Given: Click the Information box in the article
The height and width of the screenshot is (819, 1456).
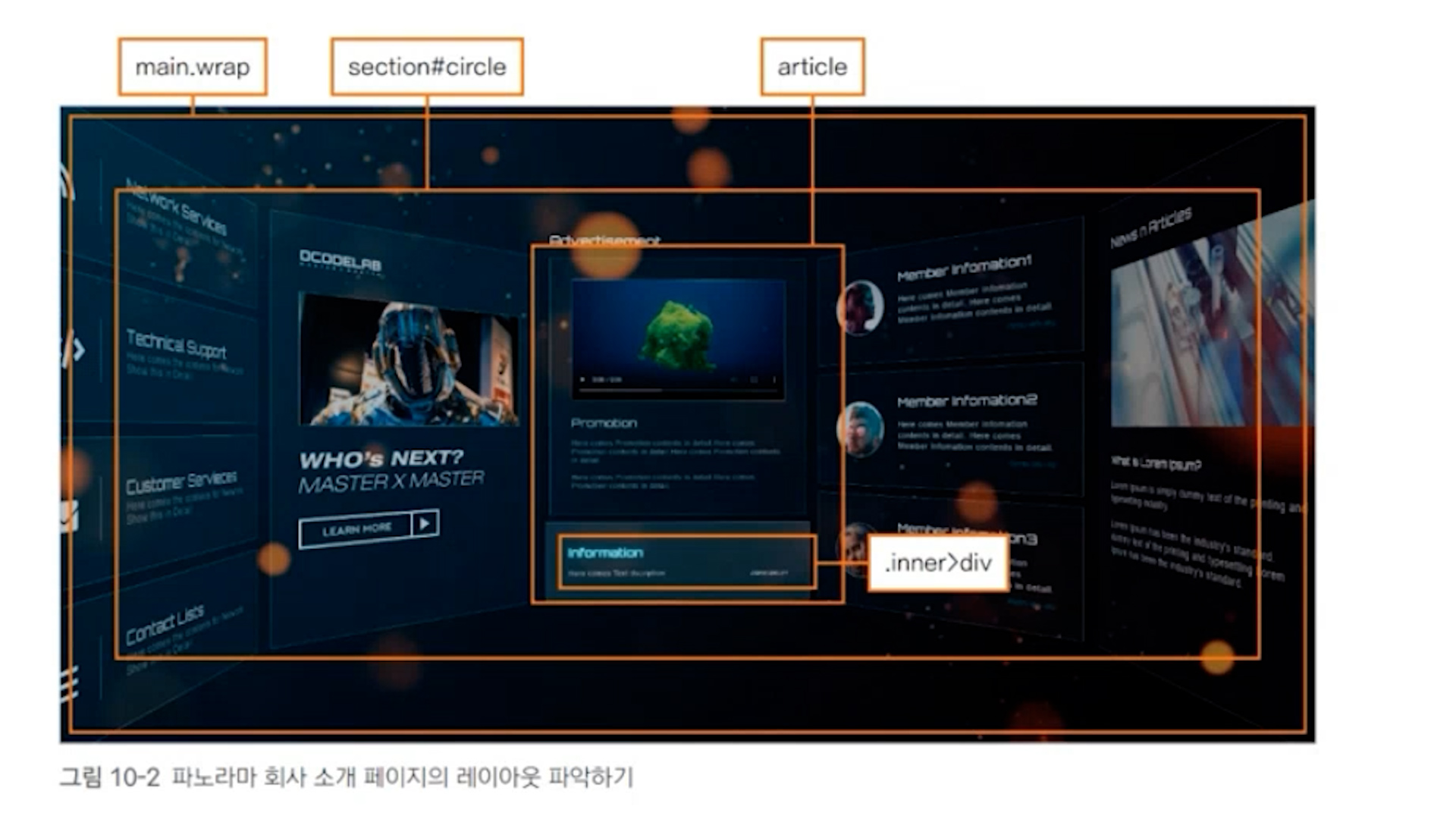Looking at the screenshot, I should pos(686,561).
